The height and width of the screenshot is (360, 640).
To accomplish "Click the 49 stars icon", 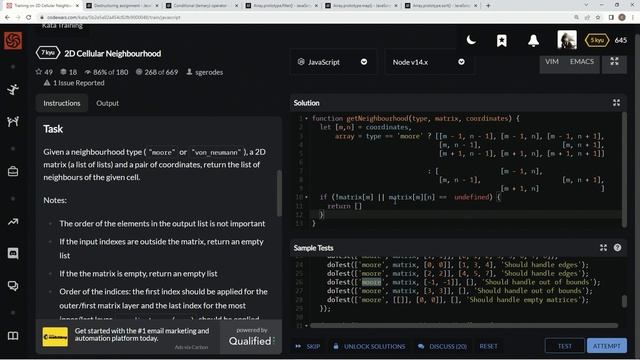I will pos(39,72).
